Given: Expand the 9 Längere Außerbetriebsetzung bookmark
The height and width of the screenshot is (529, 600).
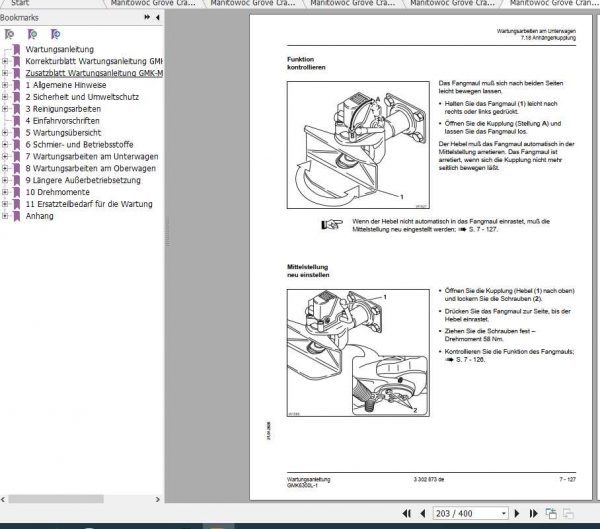Looking at the screenshot, I should click(x=5, y=180).
